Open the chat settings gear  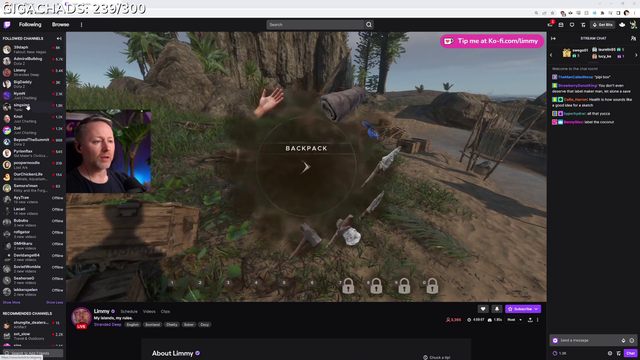(x=610, y=353)
